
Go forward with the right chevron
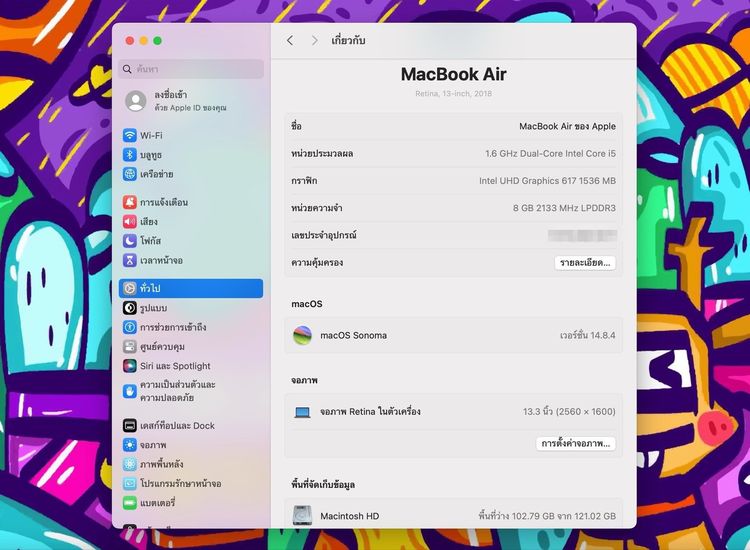[314, 41]
